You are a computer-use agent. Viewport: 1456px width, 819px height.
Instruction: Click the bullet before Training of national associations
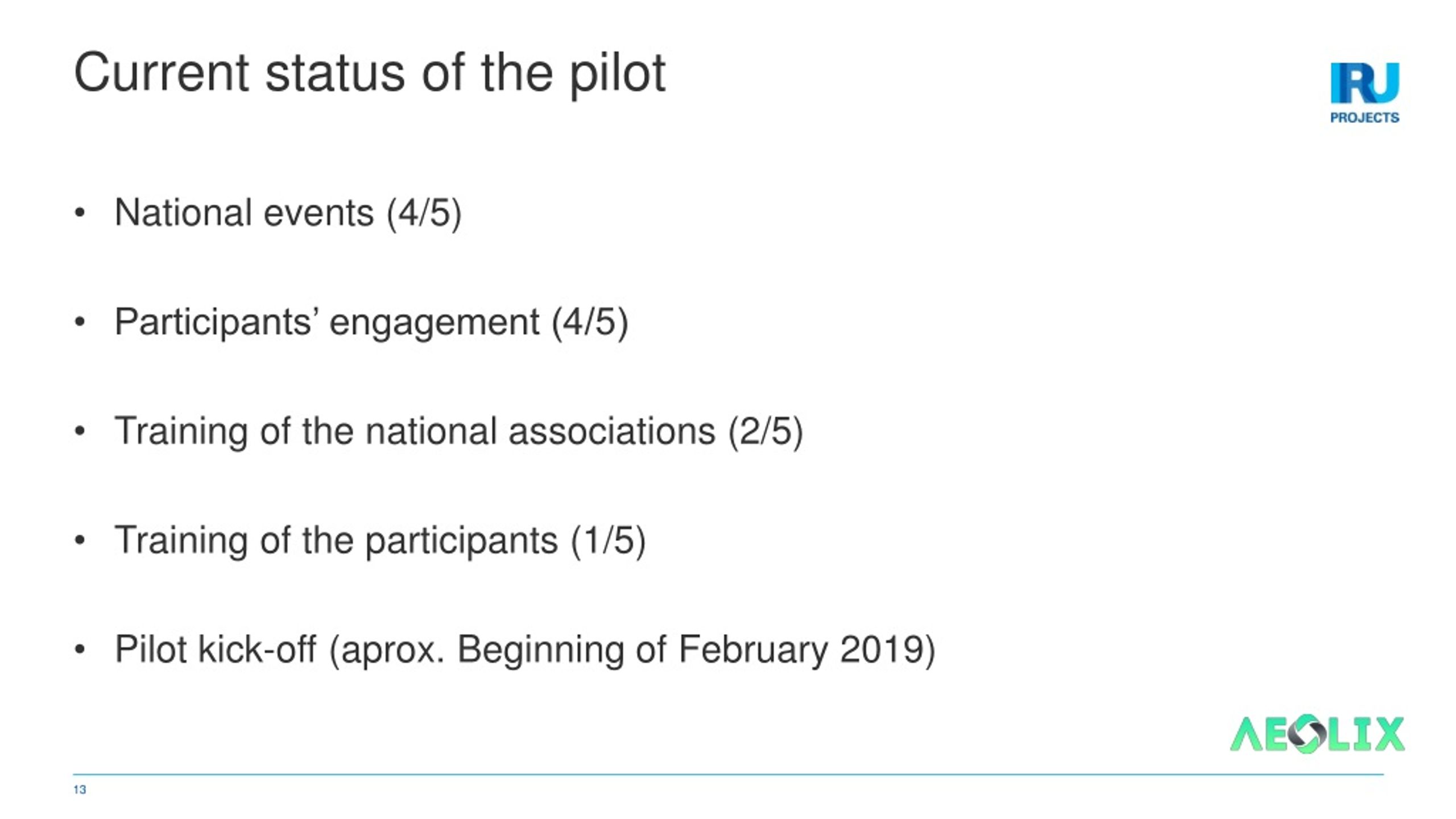click(x=80, y=431)
